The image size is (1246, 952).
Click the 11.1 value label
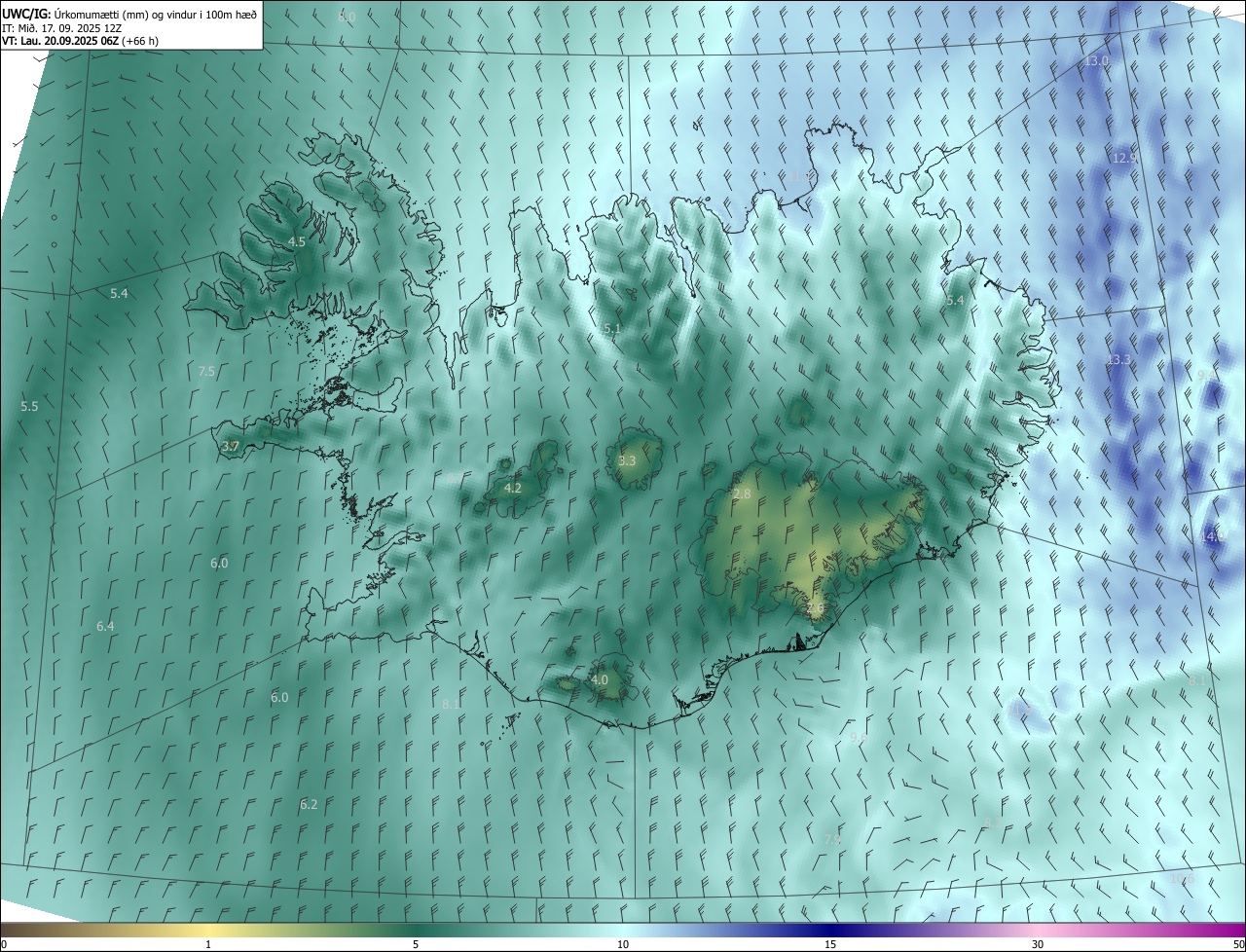[799, 176]
